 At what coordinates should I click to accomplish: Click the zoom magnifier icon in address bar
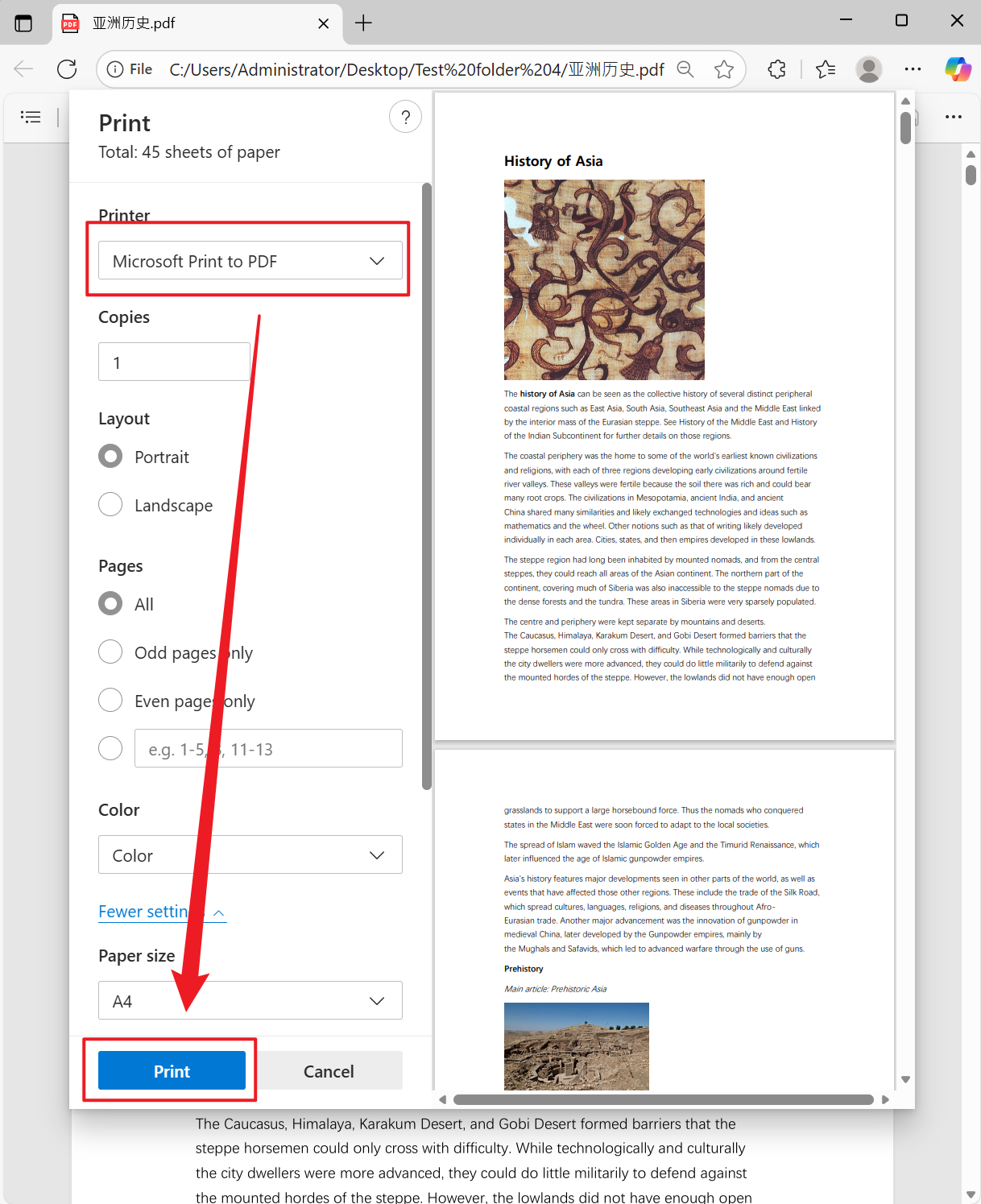click(685, 69)
